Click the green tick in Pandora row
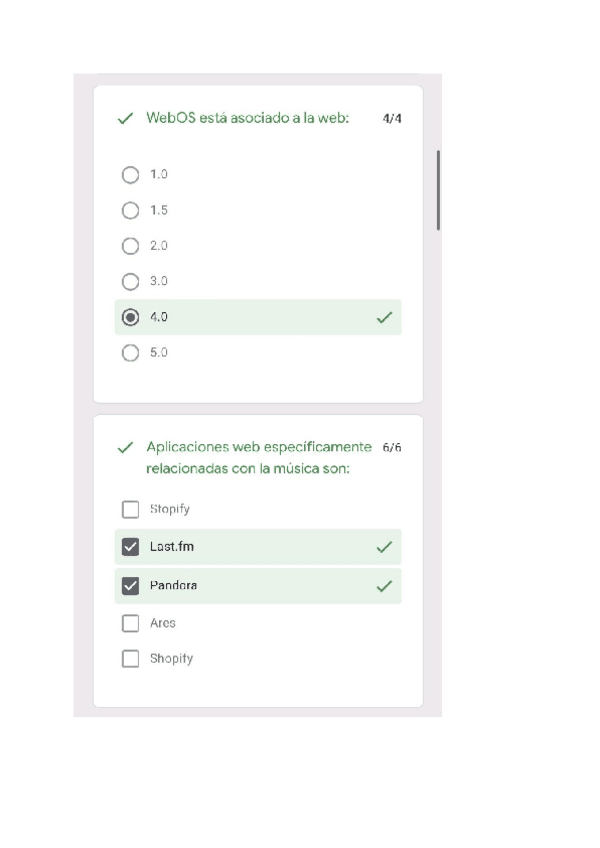This screenshot has height=848, width=600. click(383, 586)
